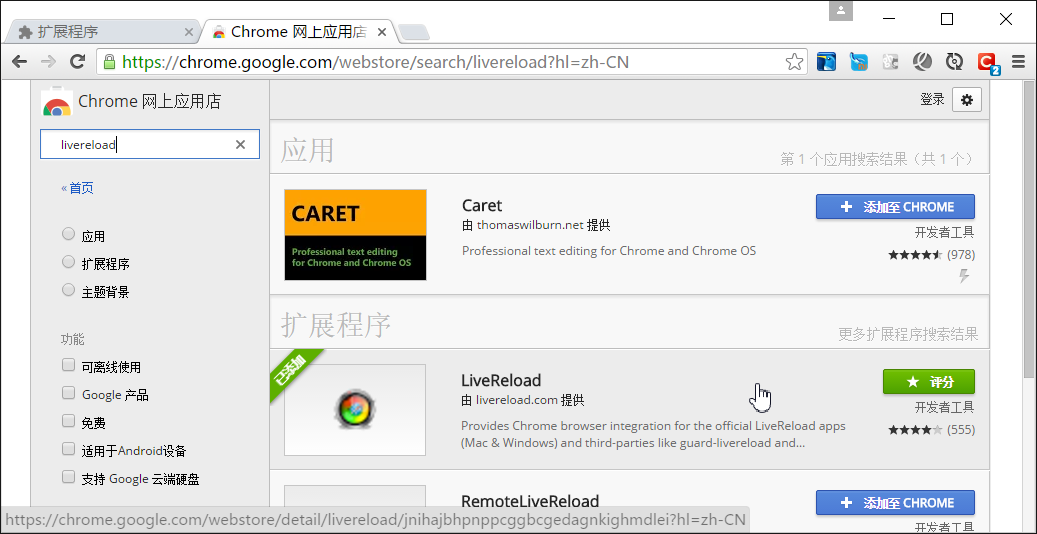Click Caret's star rating (978)

coord(931,255)
